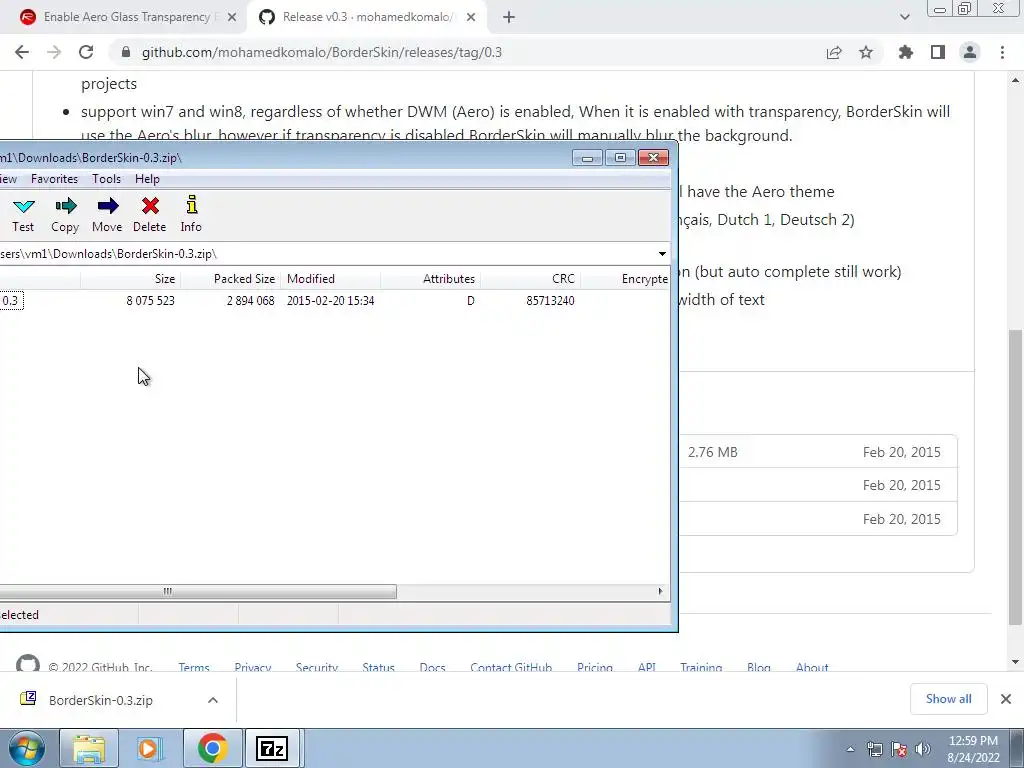Go forward in Chrome
The width and height of the screenshot is (1024, 768).
tap(54, 52)
